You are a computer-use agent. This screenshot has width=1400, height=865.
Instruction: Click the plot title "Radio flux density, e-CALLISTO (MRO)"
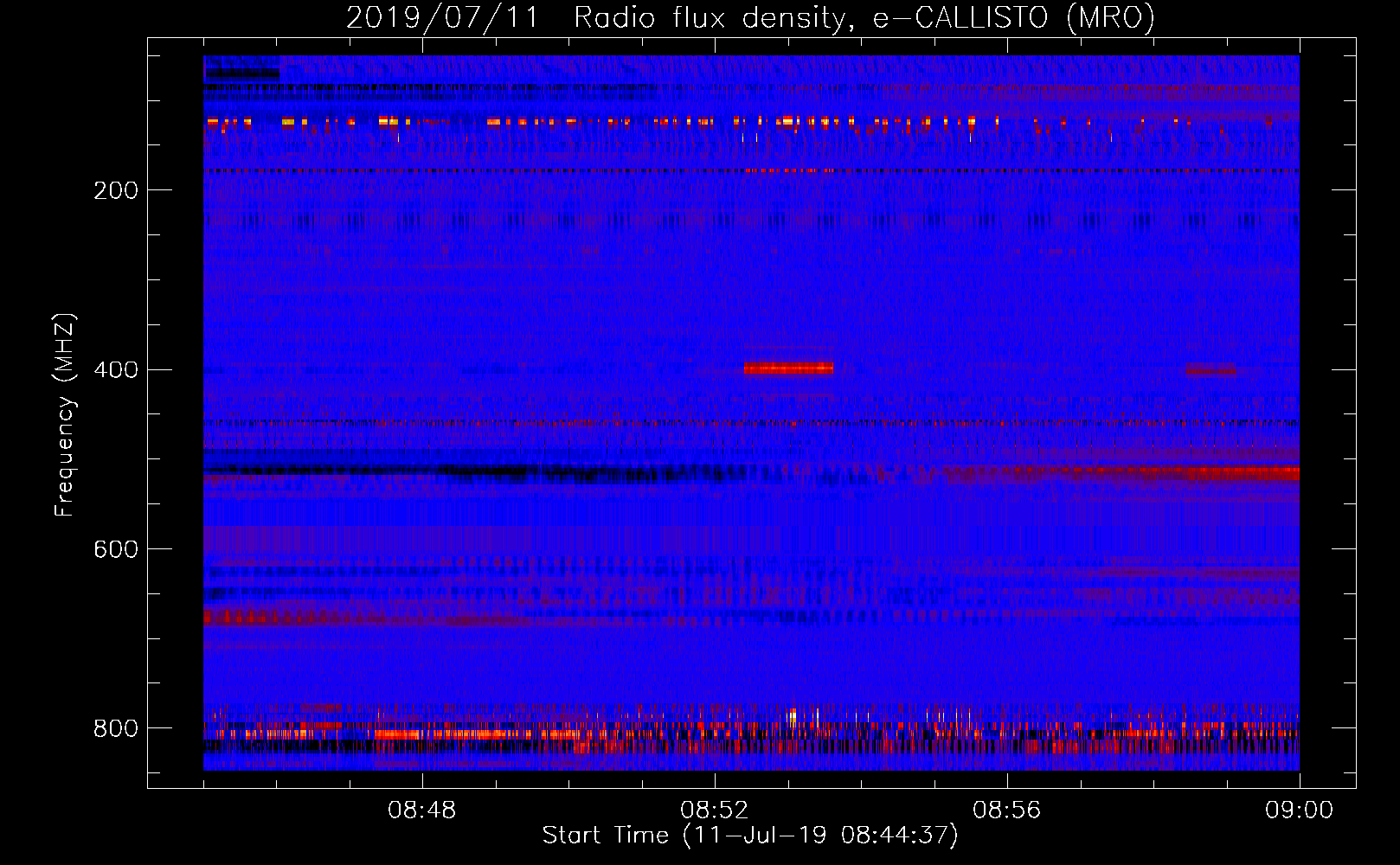[x=864, y=17]
